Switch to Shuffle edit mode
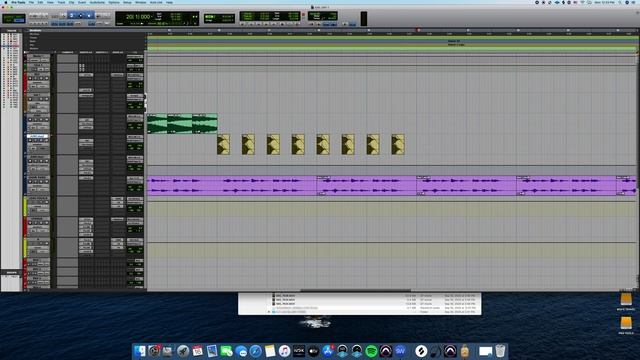 coord(8,16)
